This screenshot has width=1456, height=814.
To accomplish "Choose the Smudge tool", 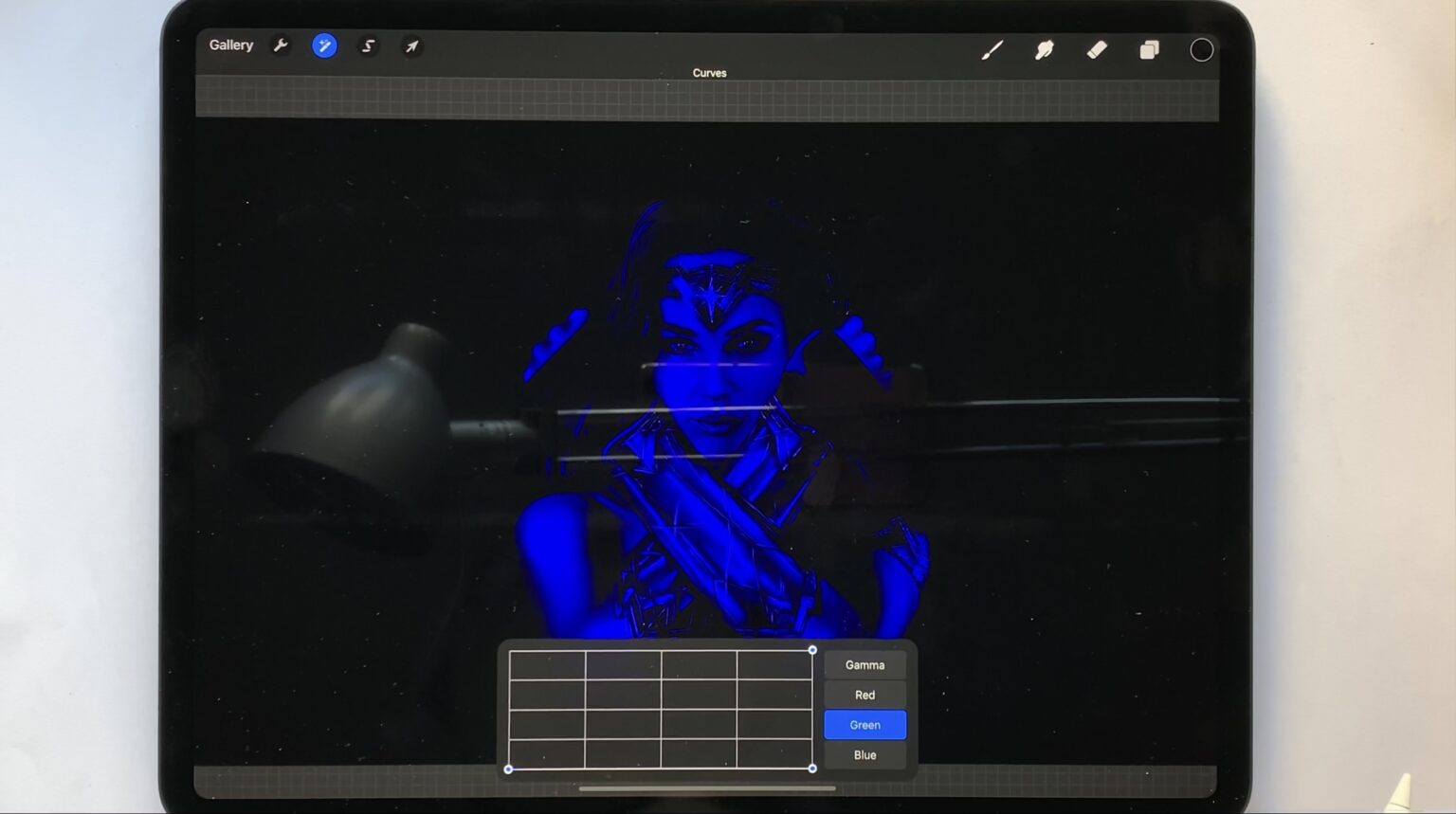I will point(1044,49).
